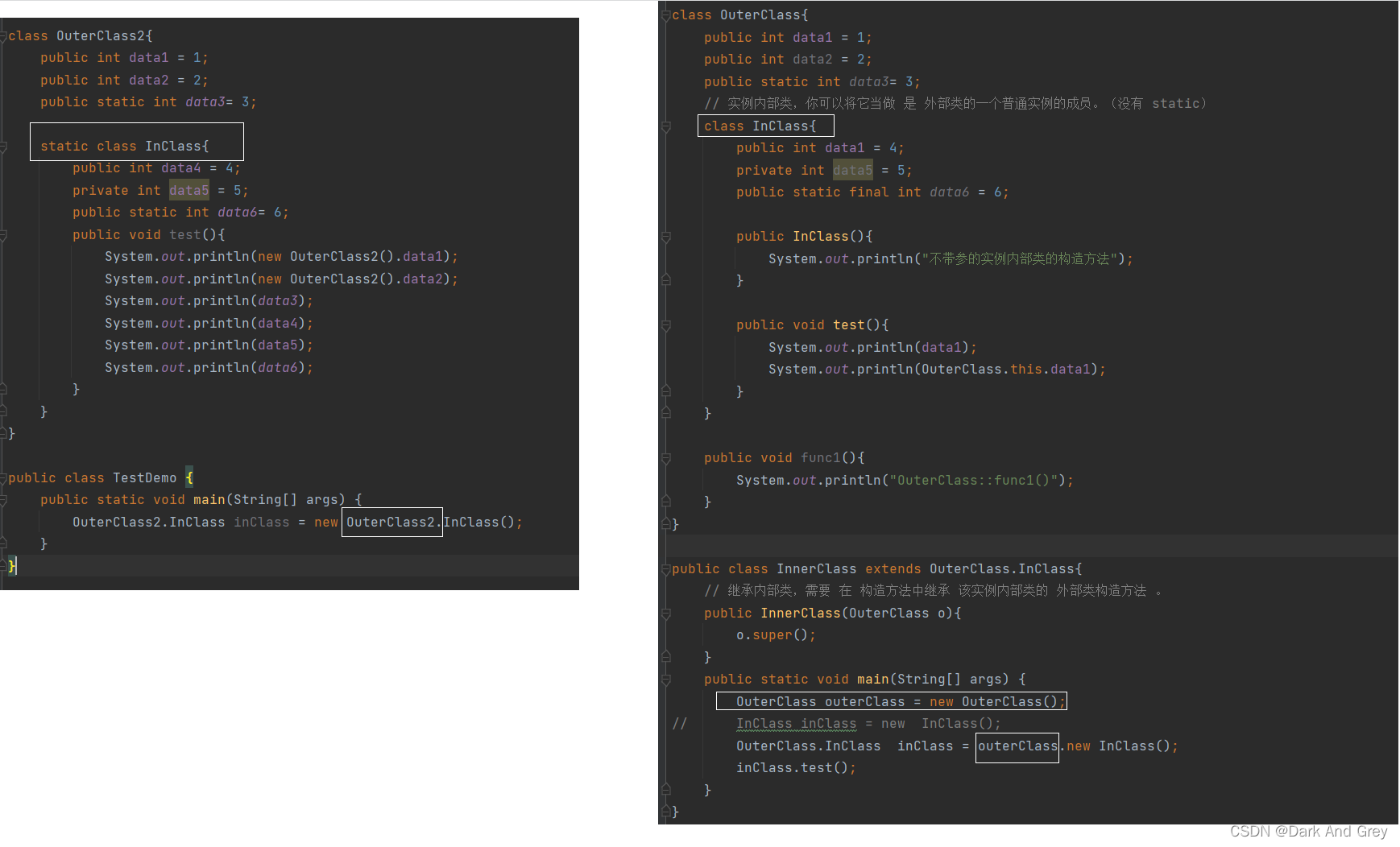This screenshot has height=847, width=1400.
Task: Click 'public static final int data6 = 6;'
Action: coord(872,192)
